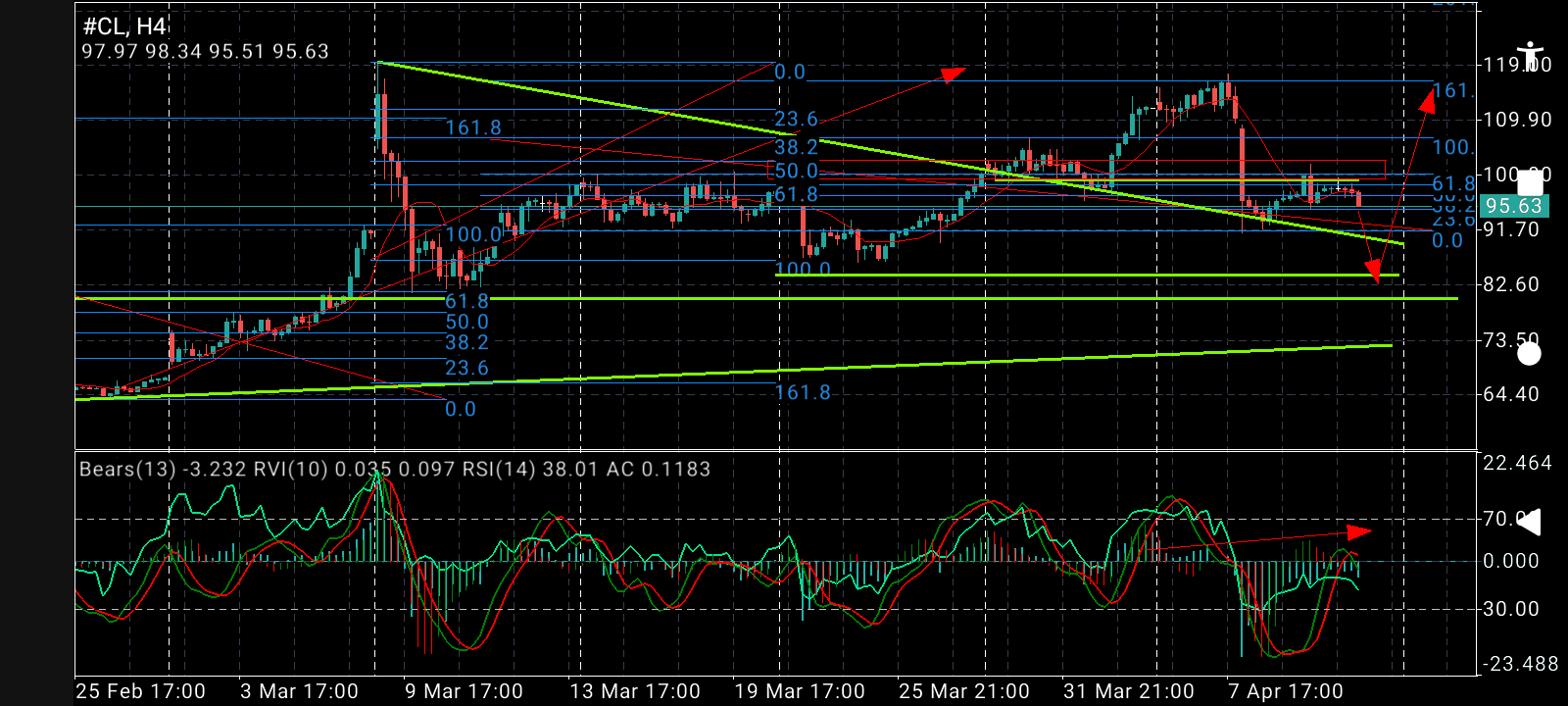
Task: Tap the 25 Mar 21:00 time label
Action: click(964, 691)
